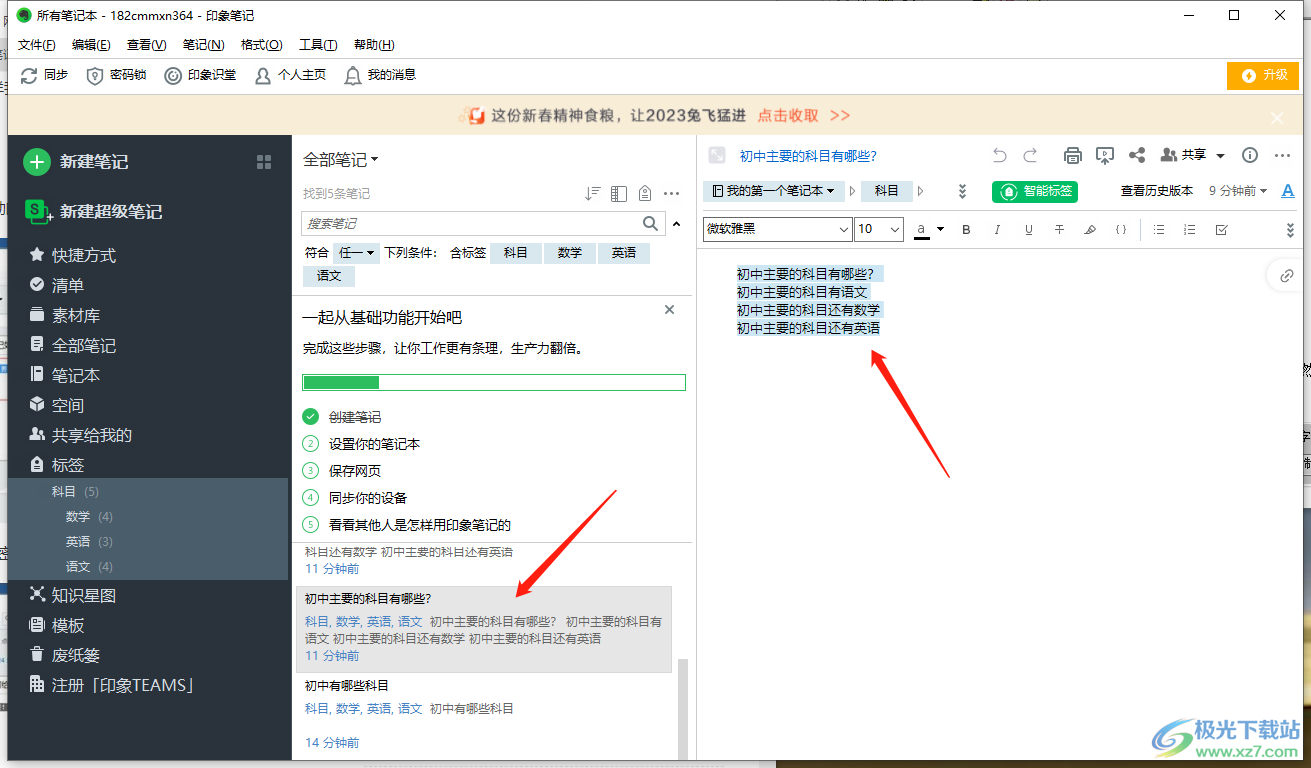Open 我的第一个笔记本 notebook dropdown
This screenshot has width=1311, height=768.
(x=773, y=191)
